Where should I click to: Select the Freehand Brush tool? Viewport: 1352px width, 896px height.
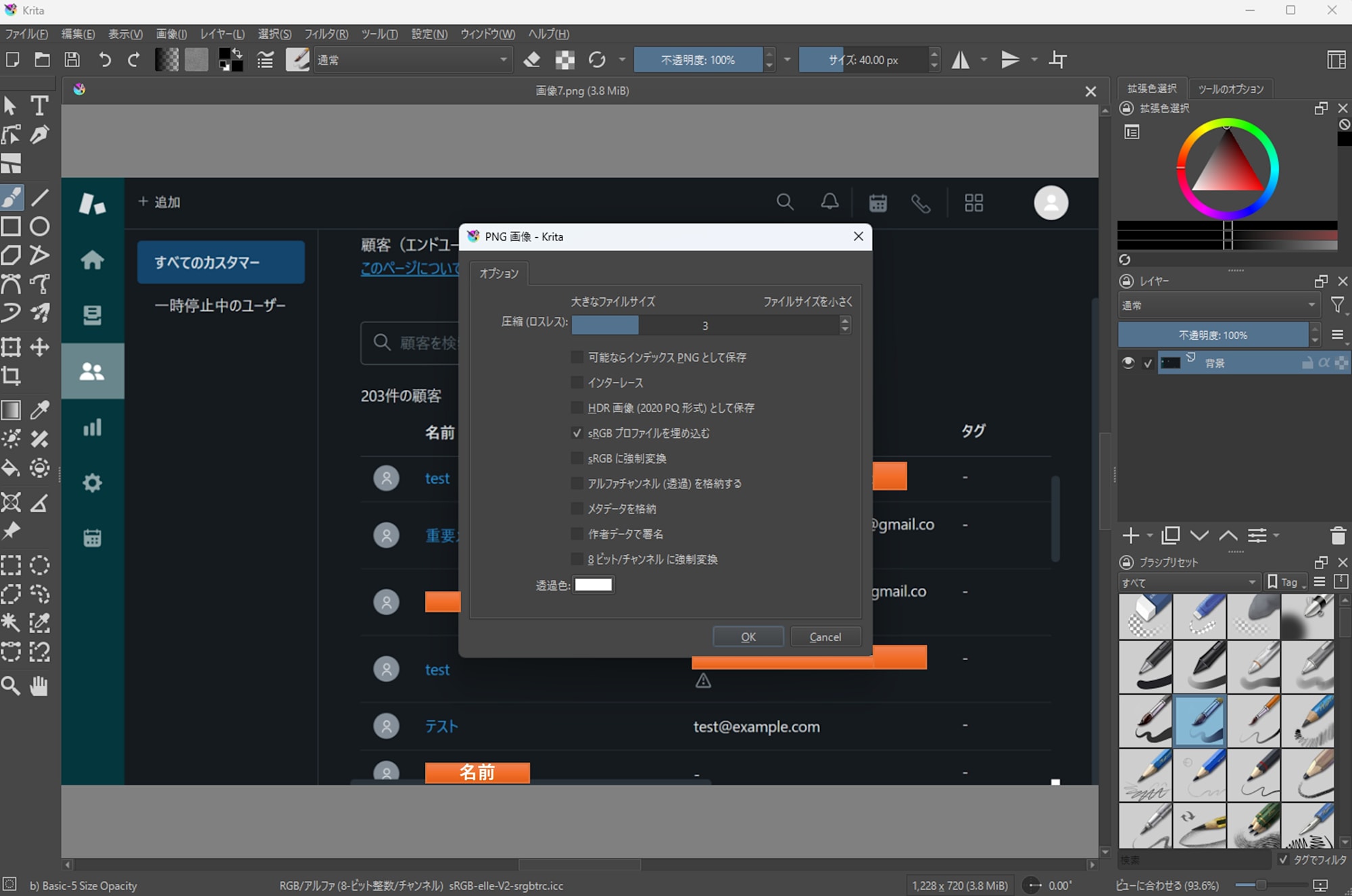10,197
